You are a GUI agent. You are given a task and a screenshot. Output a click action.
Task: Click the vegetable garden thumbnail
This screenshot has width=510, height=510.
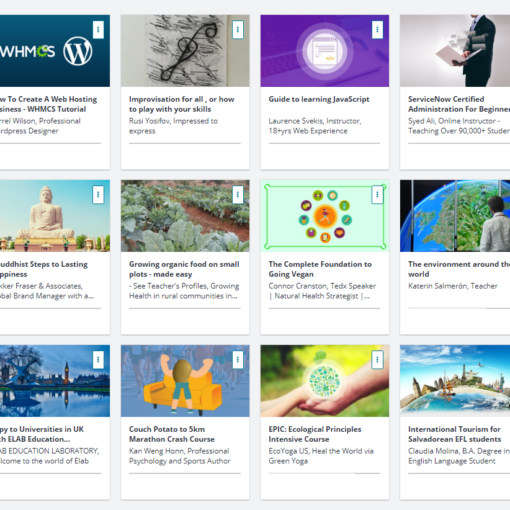[x=185, y=216]
